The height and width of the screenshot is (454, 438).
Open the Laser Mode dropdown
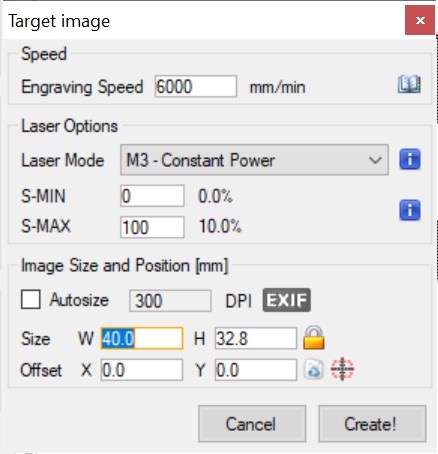(254, 160)
